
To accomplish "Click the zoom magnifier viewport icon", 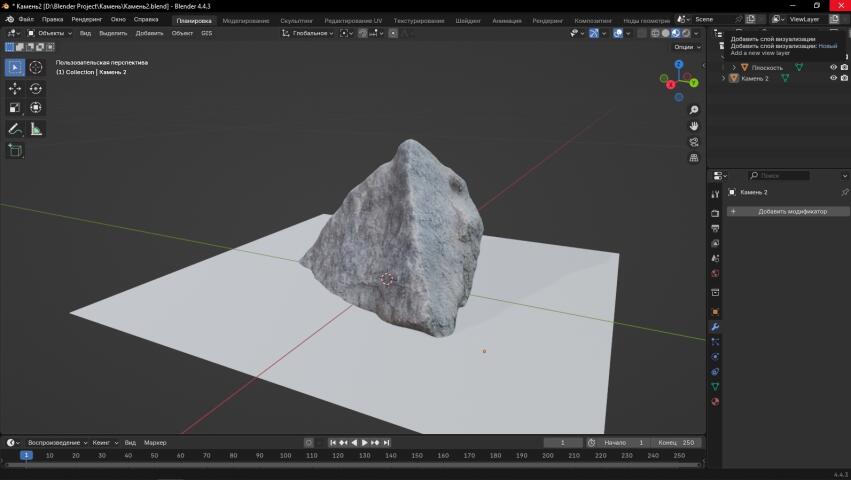I will click(694, 110).
